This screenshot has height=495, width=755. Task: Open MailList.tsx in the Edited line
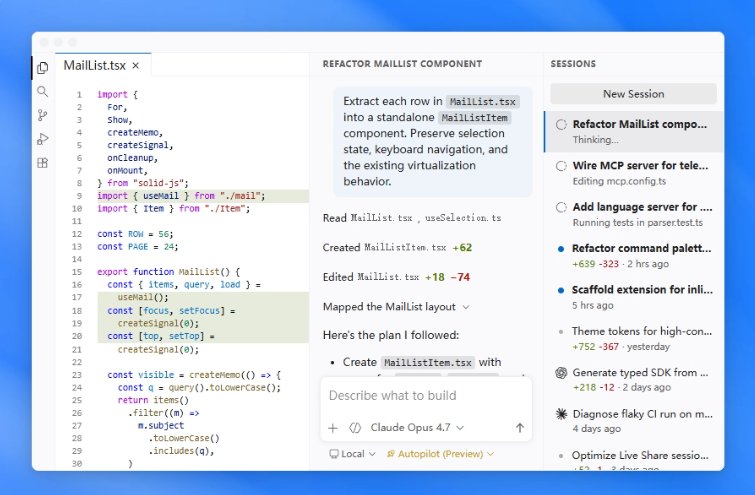click(x=388, y=277)
